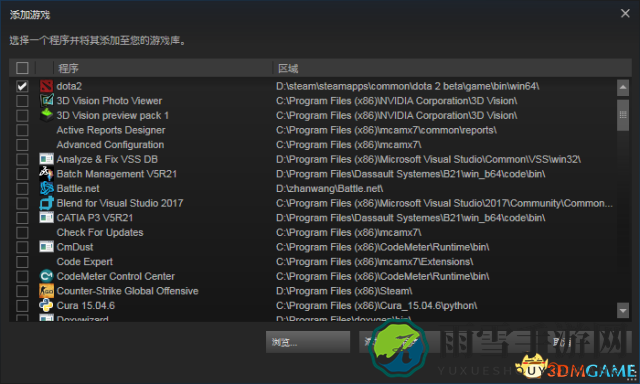Screen dimensions: 640x384
Task: Select the dota2 program name
Action: pos(69,86)
